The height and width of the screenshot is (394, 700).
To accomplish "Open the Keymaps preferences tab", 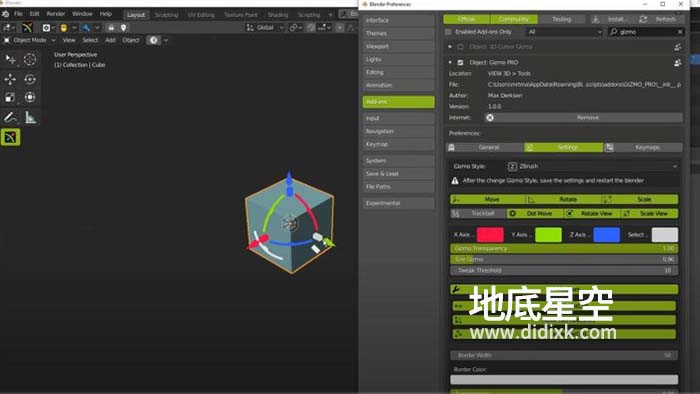I will pyautogui.click(x=643, y=147).
